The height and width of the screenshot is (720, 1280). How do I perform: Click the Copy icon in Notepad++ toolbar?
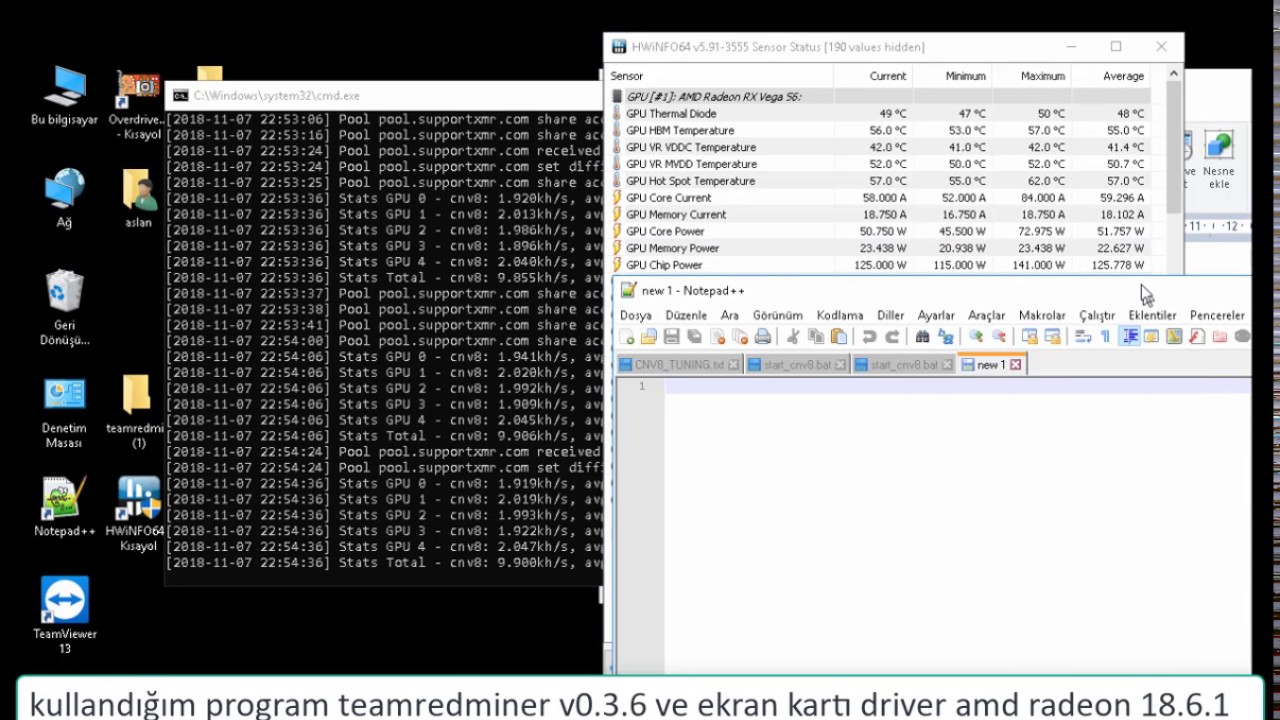816,337
